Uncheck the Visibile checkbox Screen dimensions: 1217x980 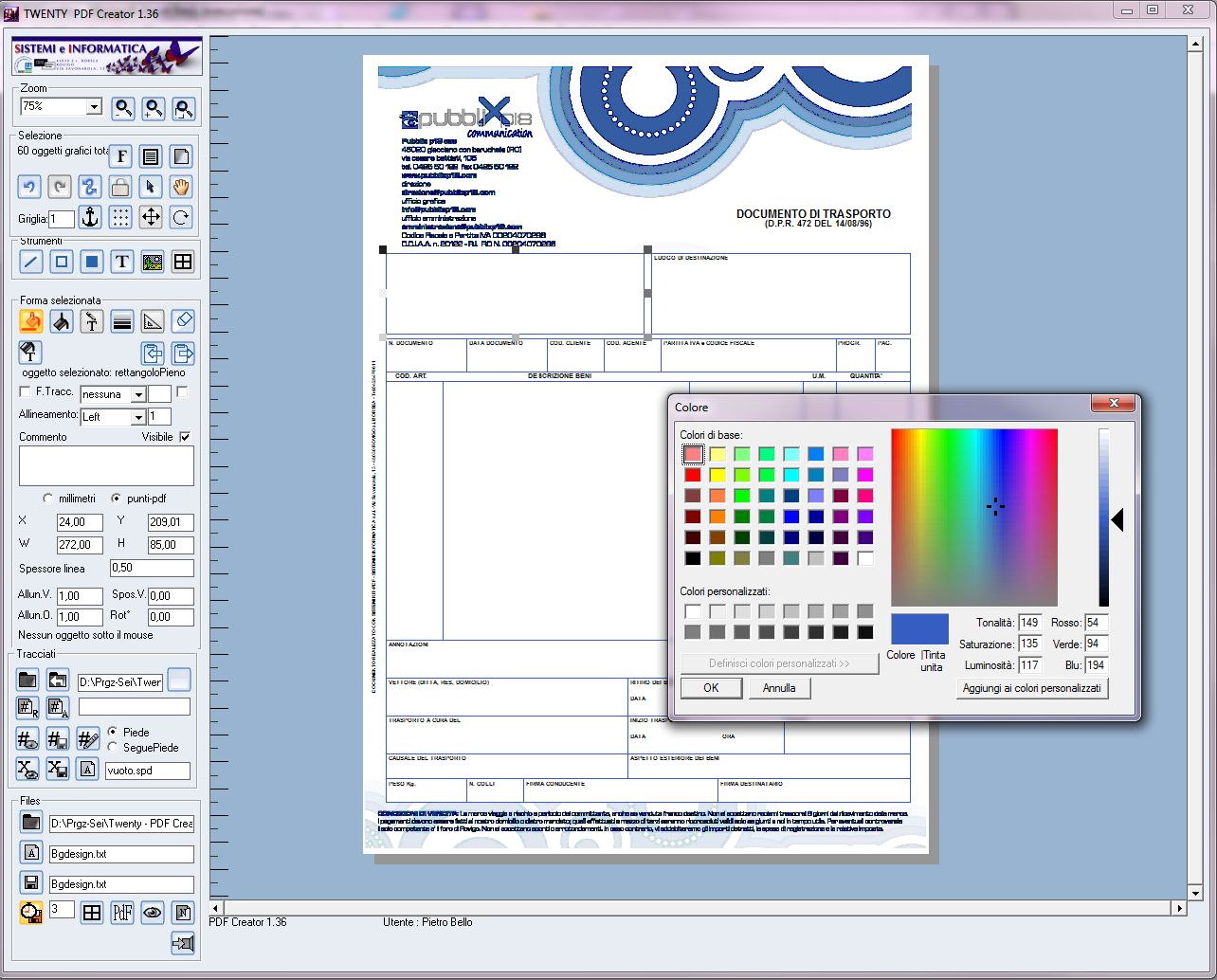coord(185,437)
